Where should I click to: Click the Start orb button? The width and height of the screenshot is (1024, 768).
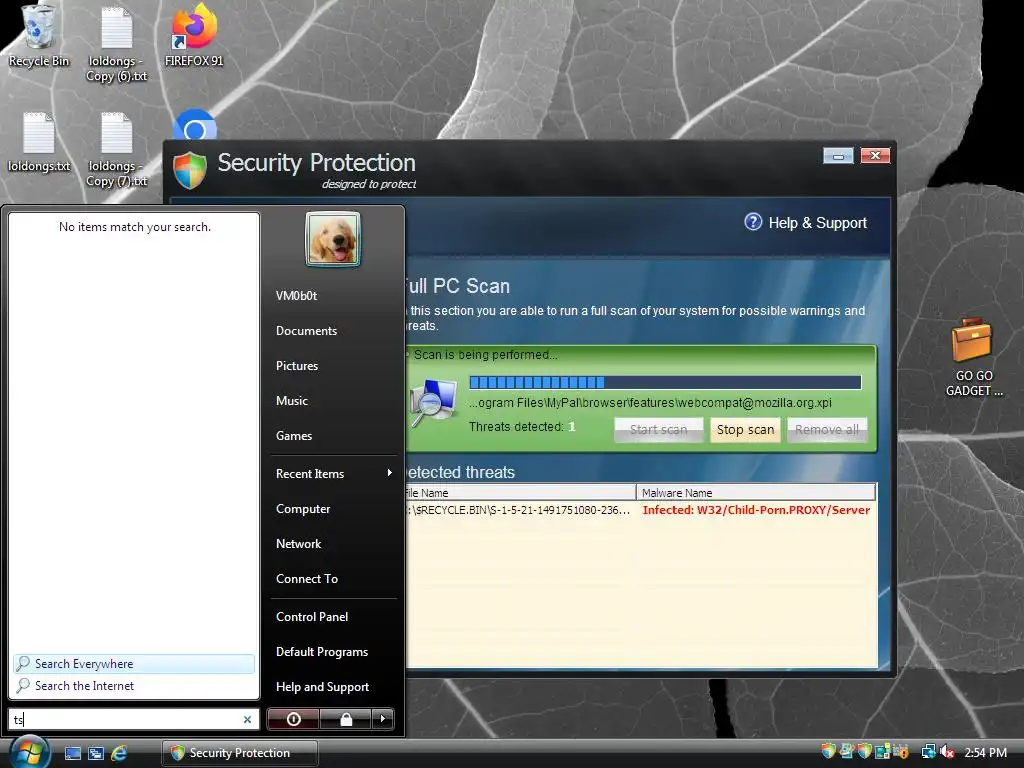coord(28,752)
